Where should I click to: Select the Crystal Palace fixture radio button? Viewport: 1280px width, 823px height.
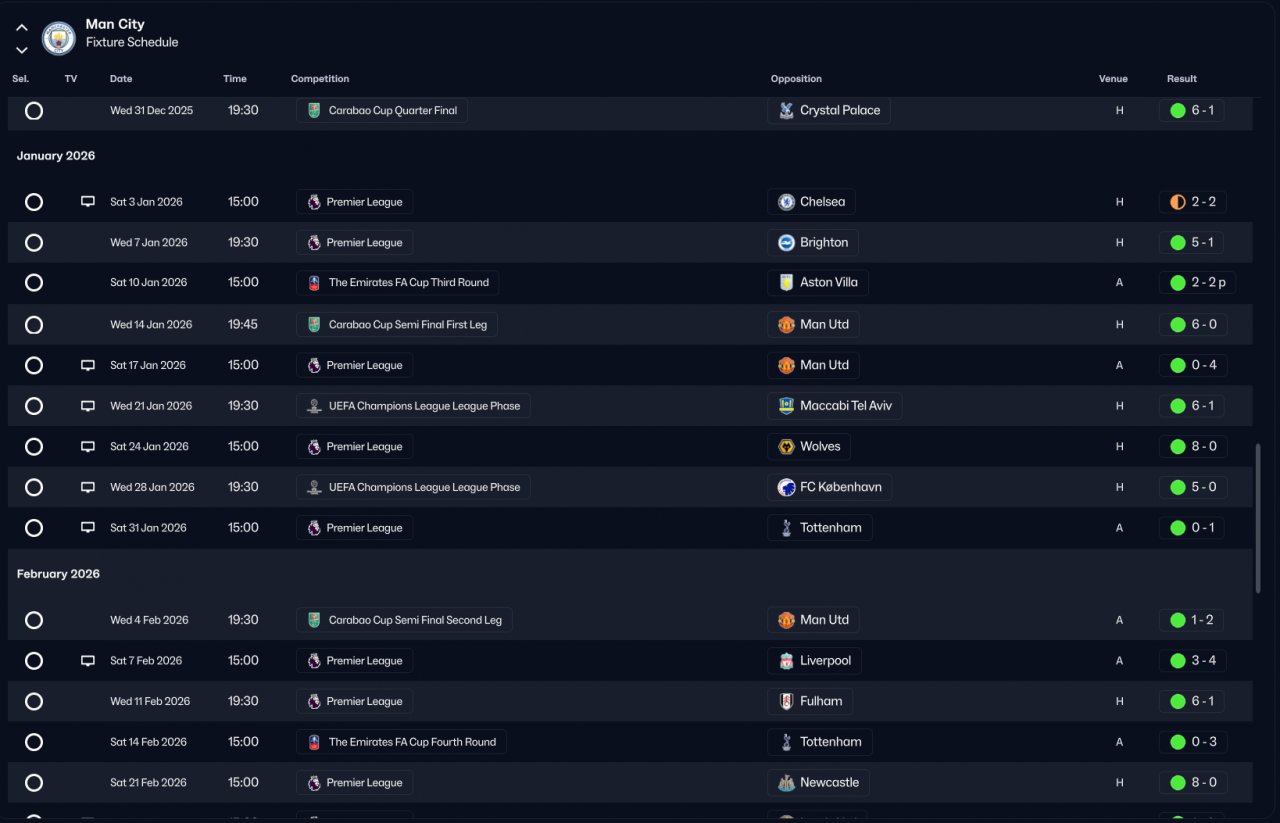(34, 111)
